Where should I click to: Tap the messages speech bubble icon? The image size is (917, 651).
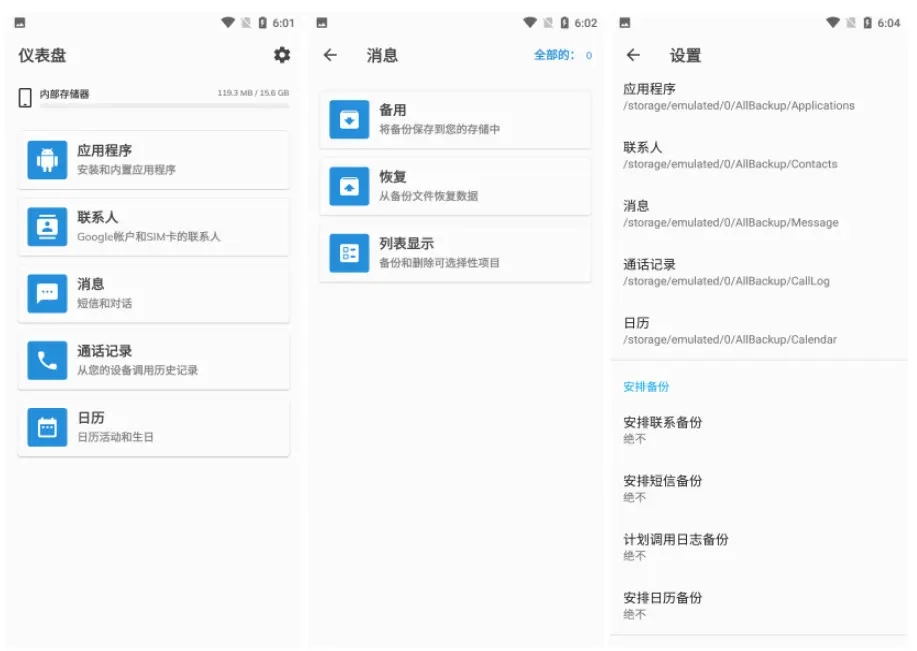47,293
